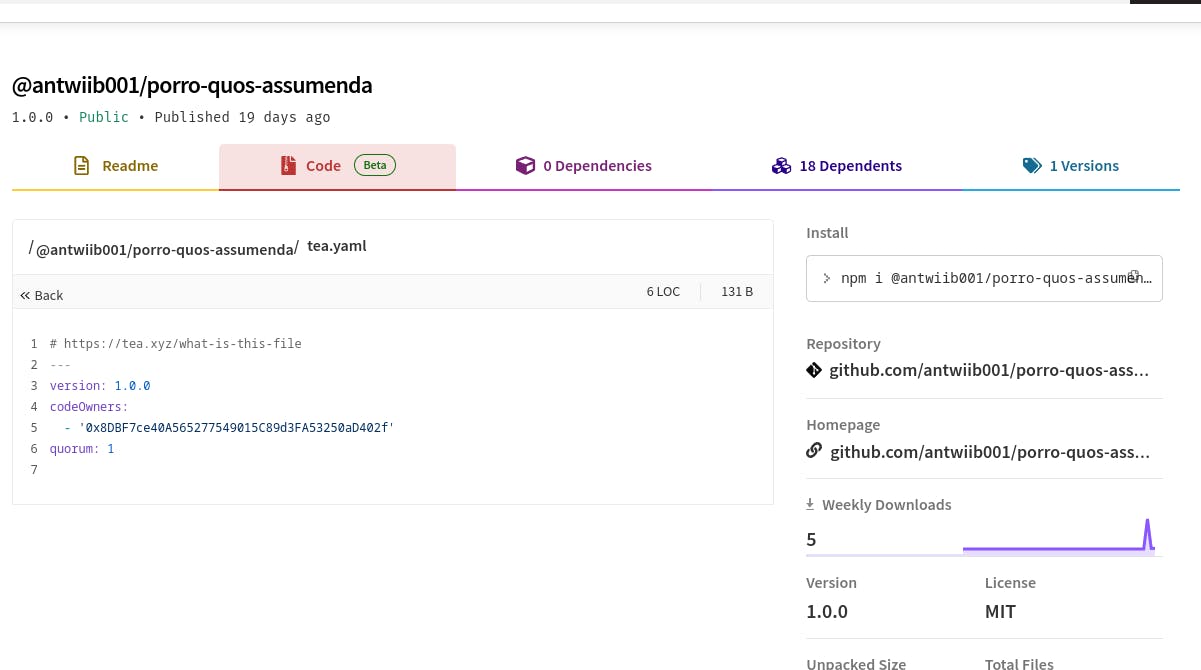Navigate to @antwiib001/porro-quos-assumenda breadcrumb folder
The height and width of the screenshot is (670, 1201).
(166, 249)
